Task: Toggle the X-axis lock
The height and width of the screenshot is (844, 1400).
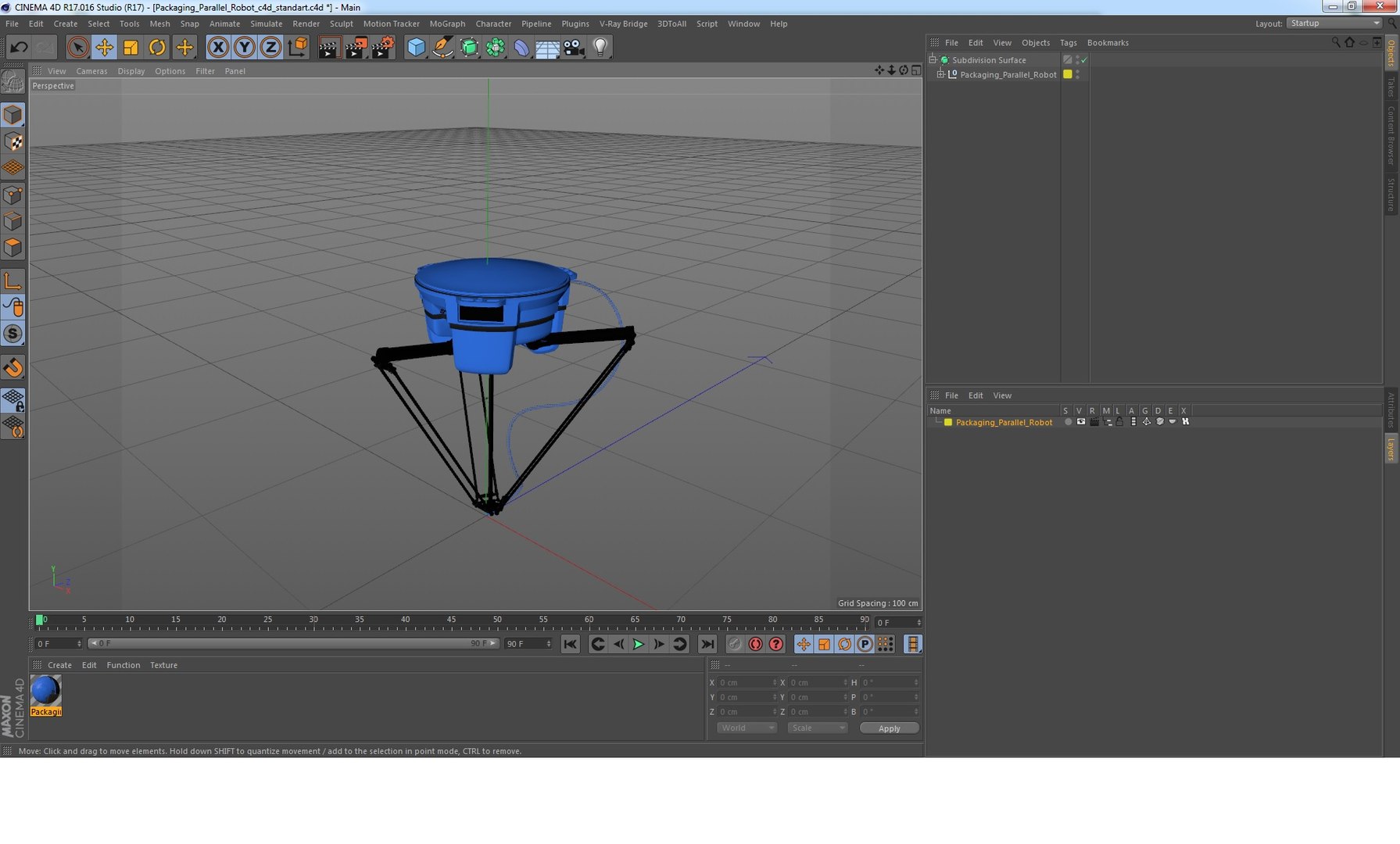Action: pyautogui.click(x=218, y=48)
